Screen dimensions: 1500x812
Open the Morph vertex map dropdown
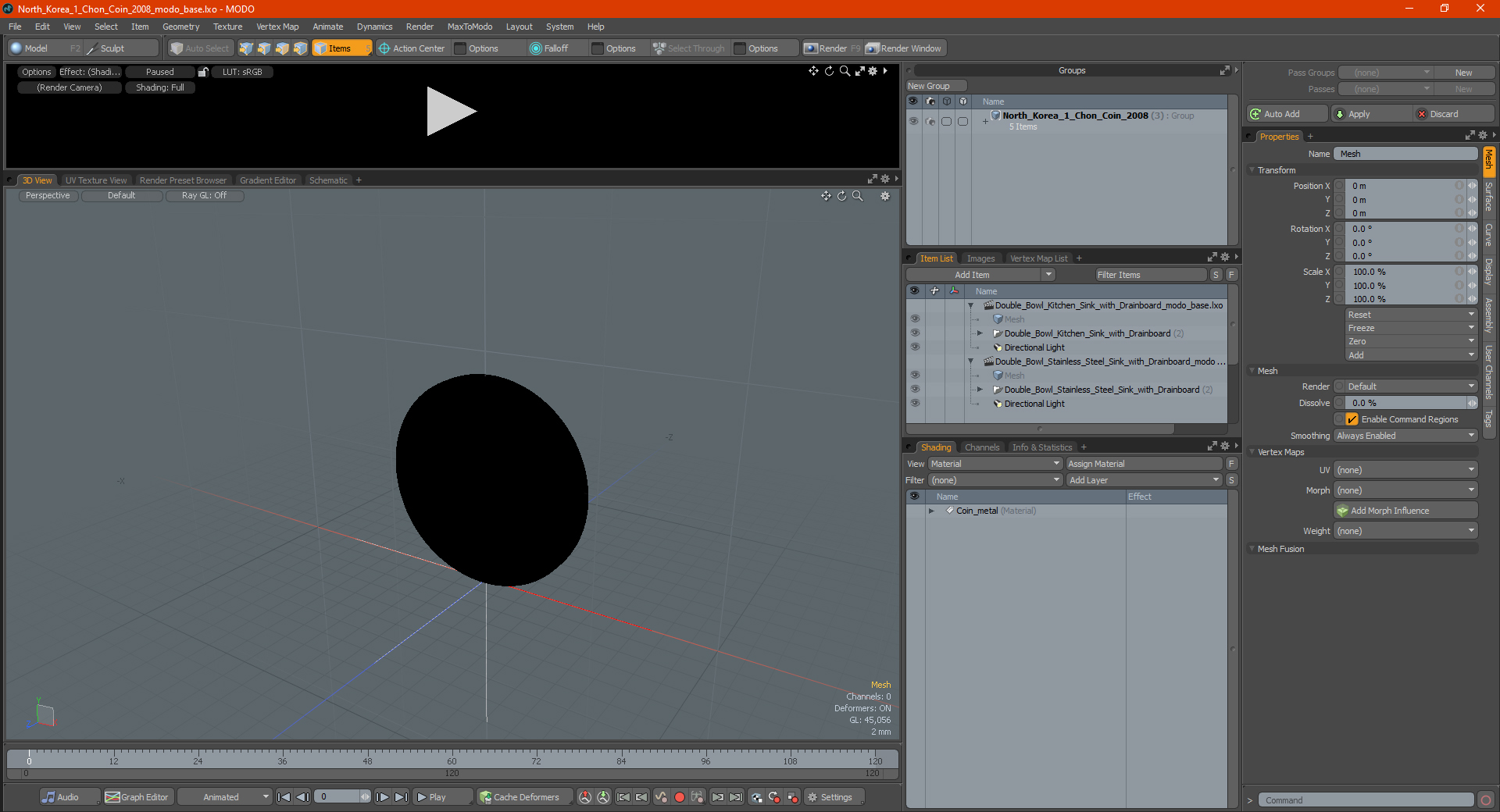tap(1405, 490)
